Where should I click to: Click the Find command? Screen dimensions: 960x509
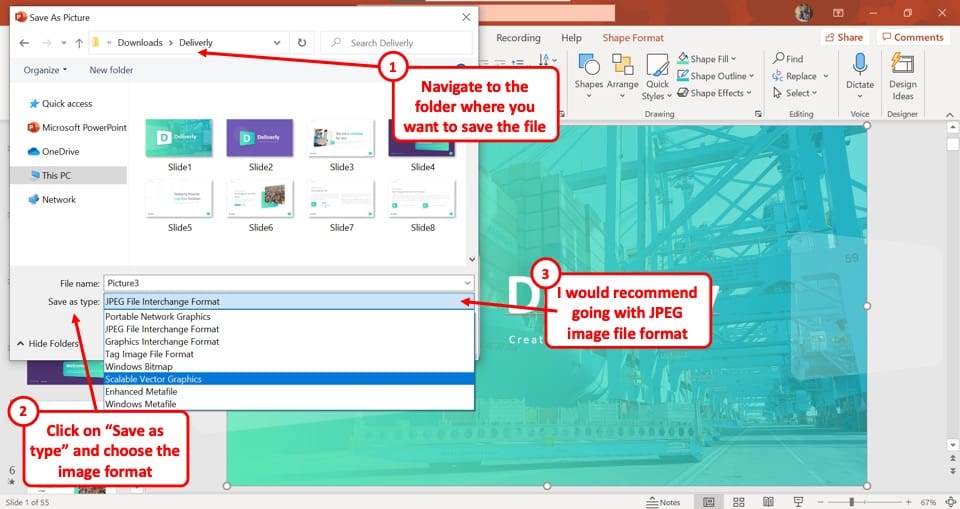pyautogui.click(x=788, y=59)
